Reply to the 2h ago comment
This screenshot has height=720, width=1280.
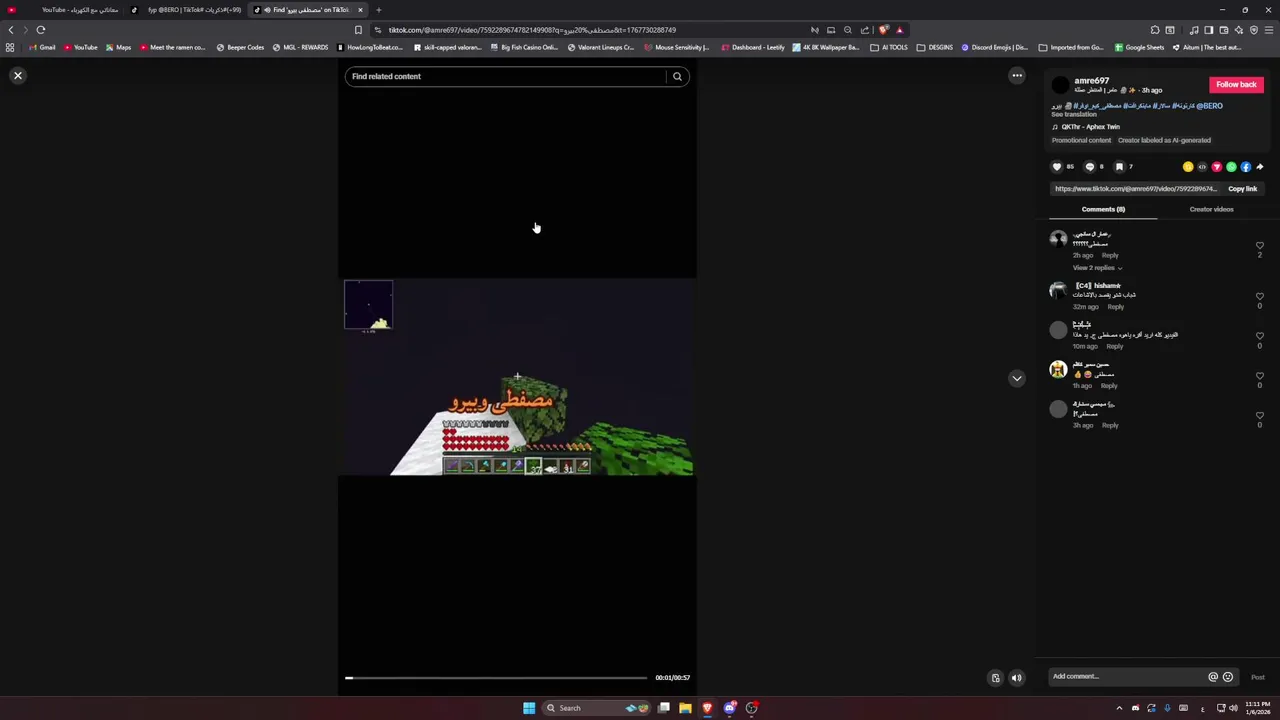[x=1110, y=255]
